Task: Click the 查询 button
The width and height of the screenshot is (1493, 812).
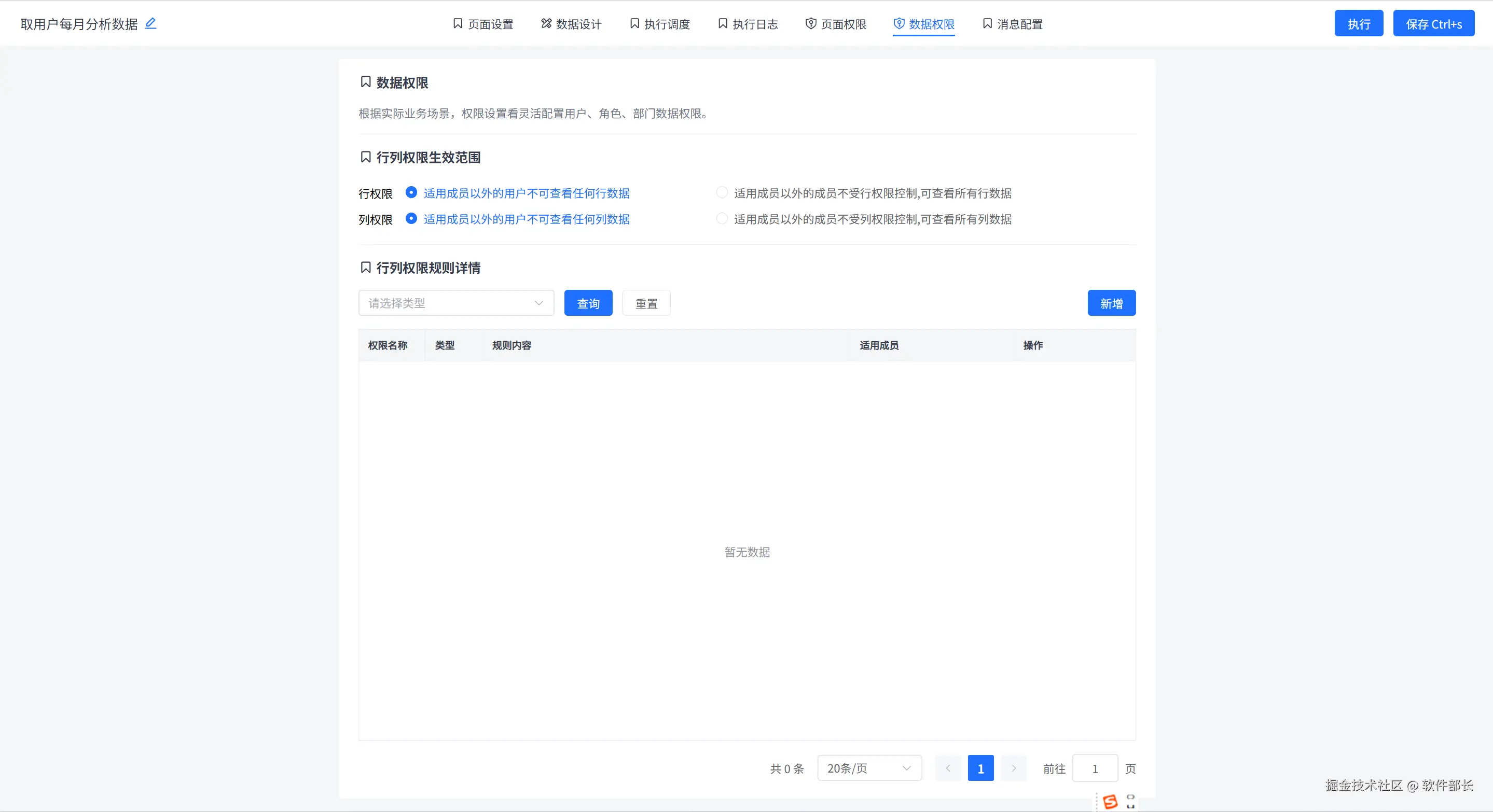Action: tap(588, 303)
